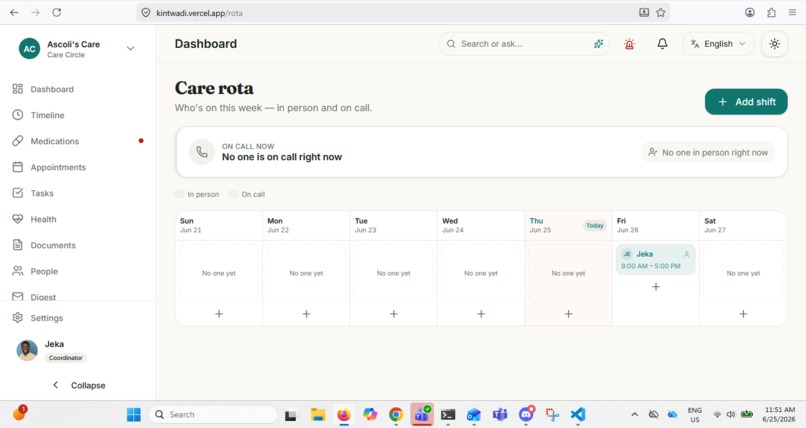Add a shift on Tue Jun 23

[394, 314]
